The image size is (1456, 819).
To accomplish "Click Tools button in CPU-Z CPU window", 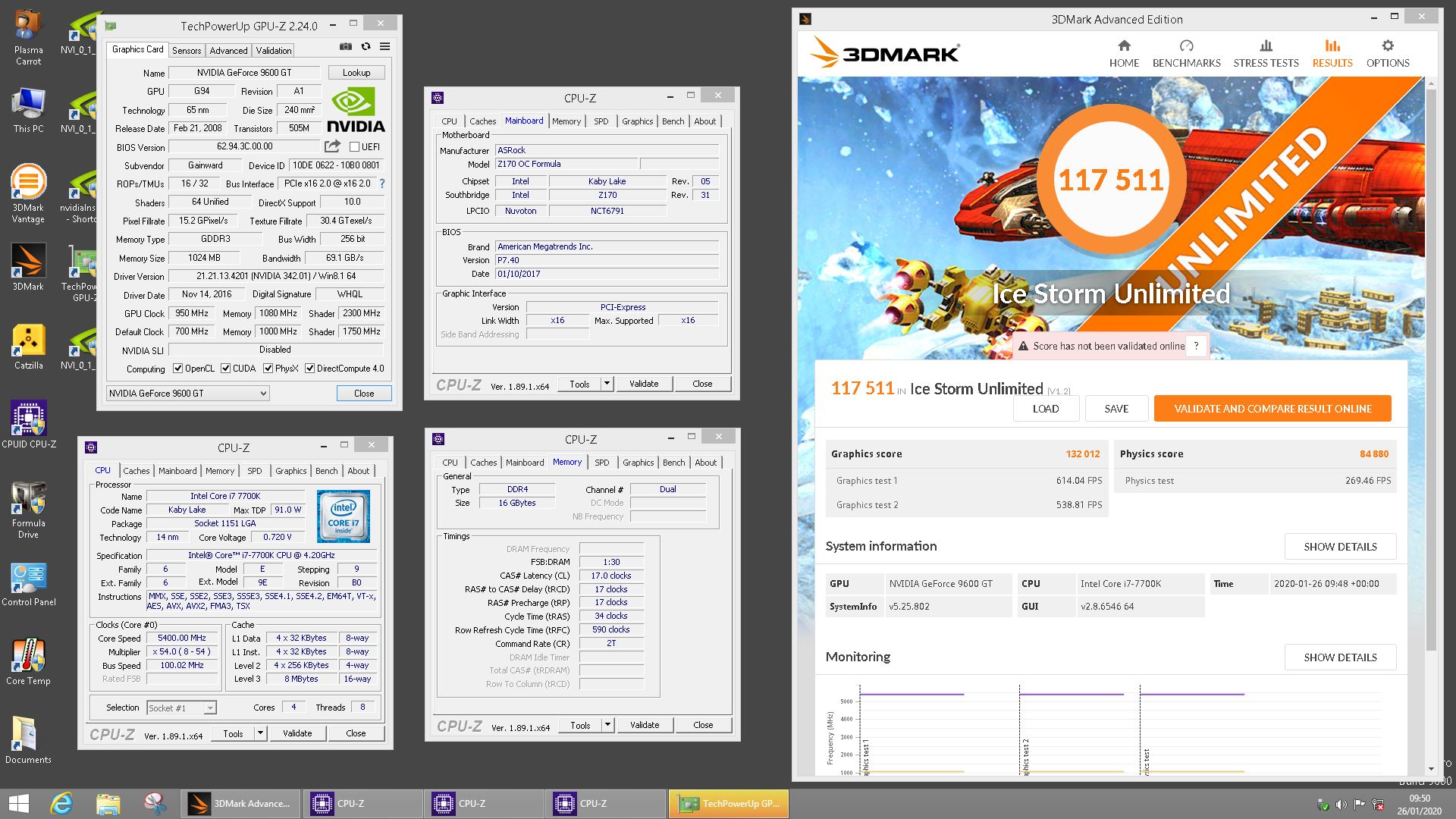I will (233, 733).
